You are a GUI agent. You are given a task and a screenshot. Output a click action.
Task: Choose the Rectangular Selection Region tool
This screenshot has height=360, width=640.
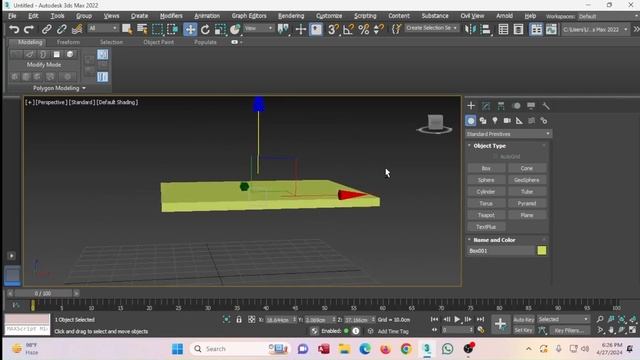coord(158,29)
